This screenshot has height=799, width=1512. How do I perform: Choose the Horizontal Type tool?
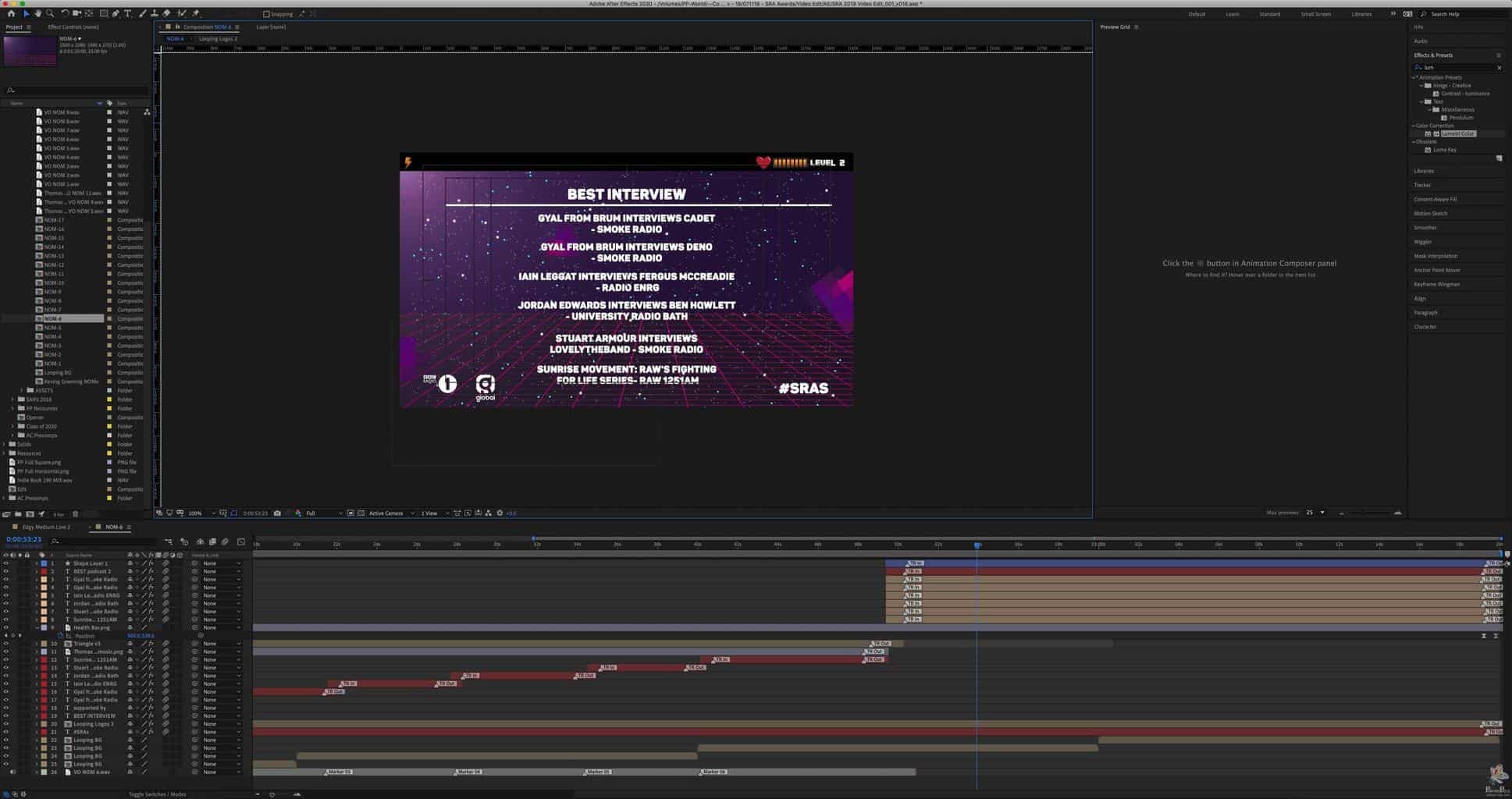[128, 13]
